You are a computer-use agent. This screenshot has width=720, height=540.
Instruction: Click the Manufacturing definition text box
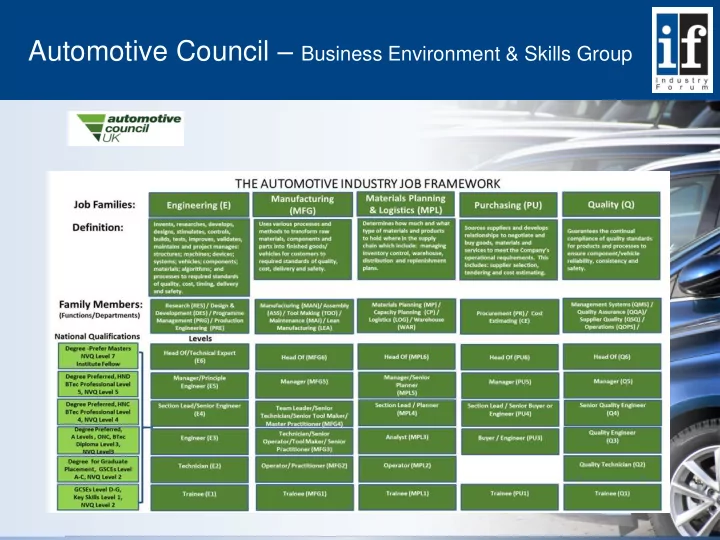303,249
